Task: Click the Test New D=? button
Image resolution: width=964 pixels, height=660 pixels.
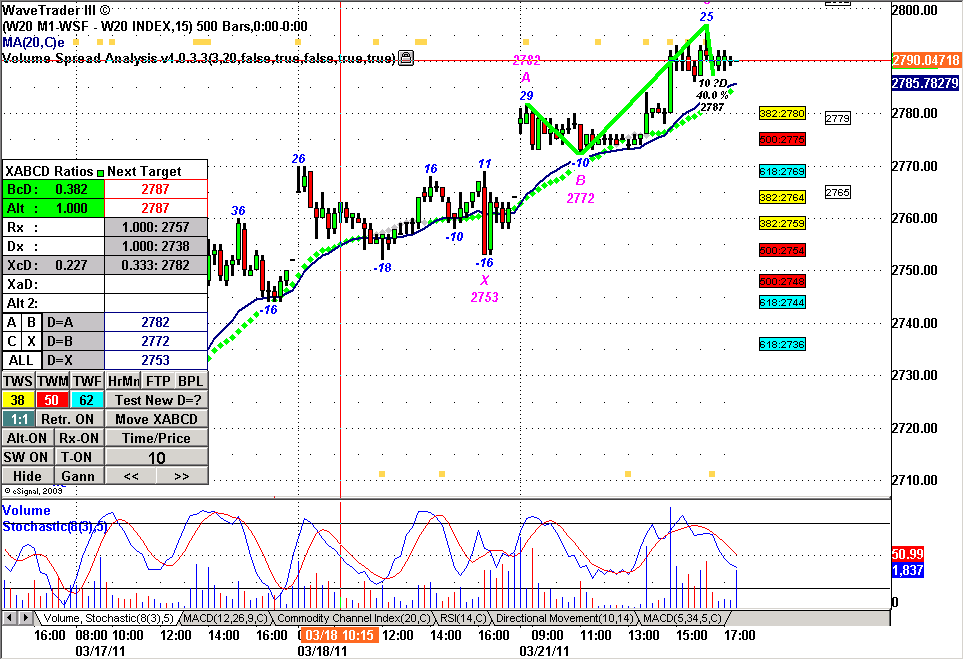Action: tap(157, 400)
